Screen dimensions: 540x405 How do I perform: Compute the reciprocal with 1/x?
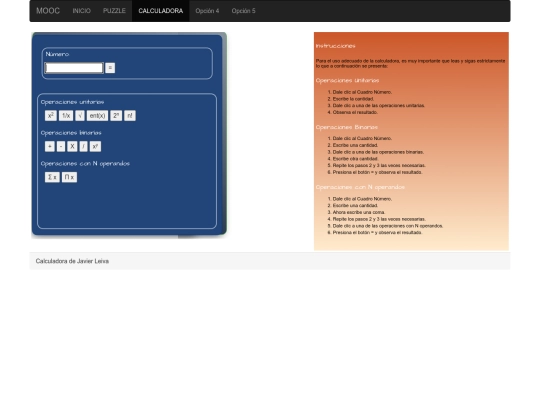pyautogui.click(x=66, y=116)
